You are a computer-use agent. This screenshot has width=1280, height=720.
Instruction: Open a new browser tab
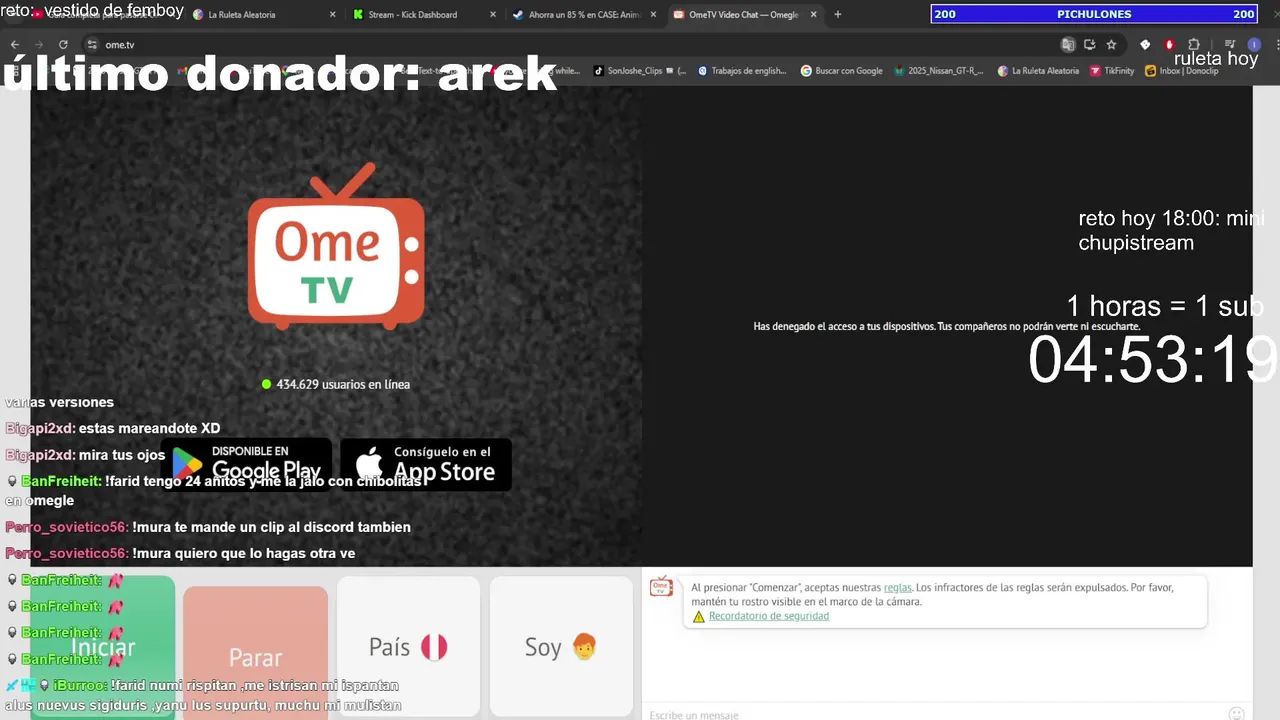click(837, 15)
